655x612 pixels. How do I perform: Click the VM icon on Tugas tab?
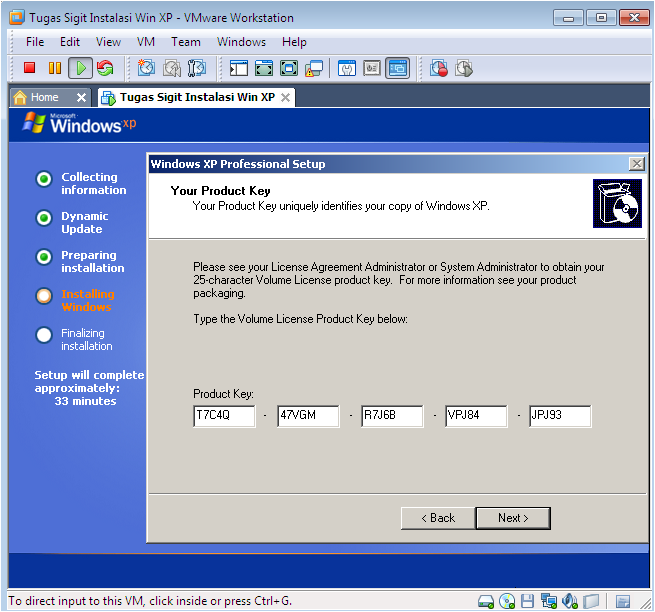pyautogui.click(x=108, y=98)
